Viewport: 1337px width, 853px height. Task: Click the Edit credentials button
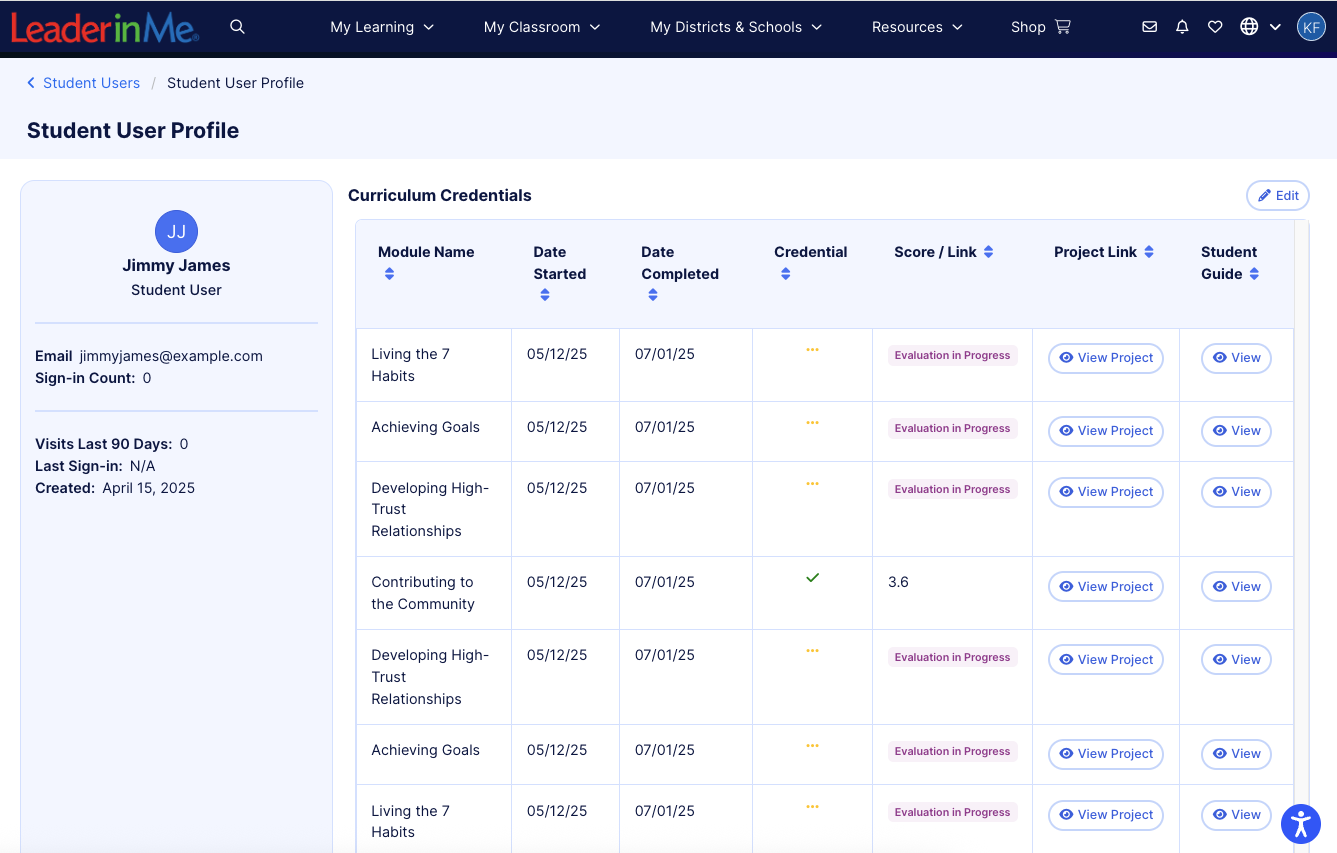1277,196
